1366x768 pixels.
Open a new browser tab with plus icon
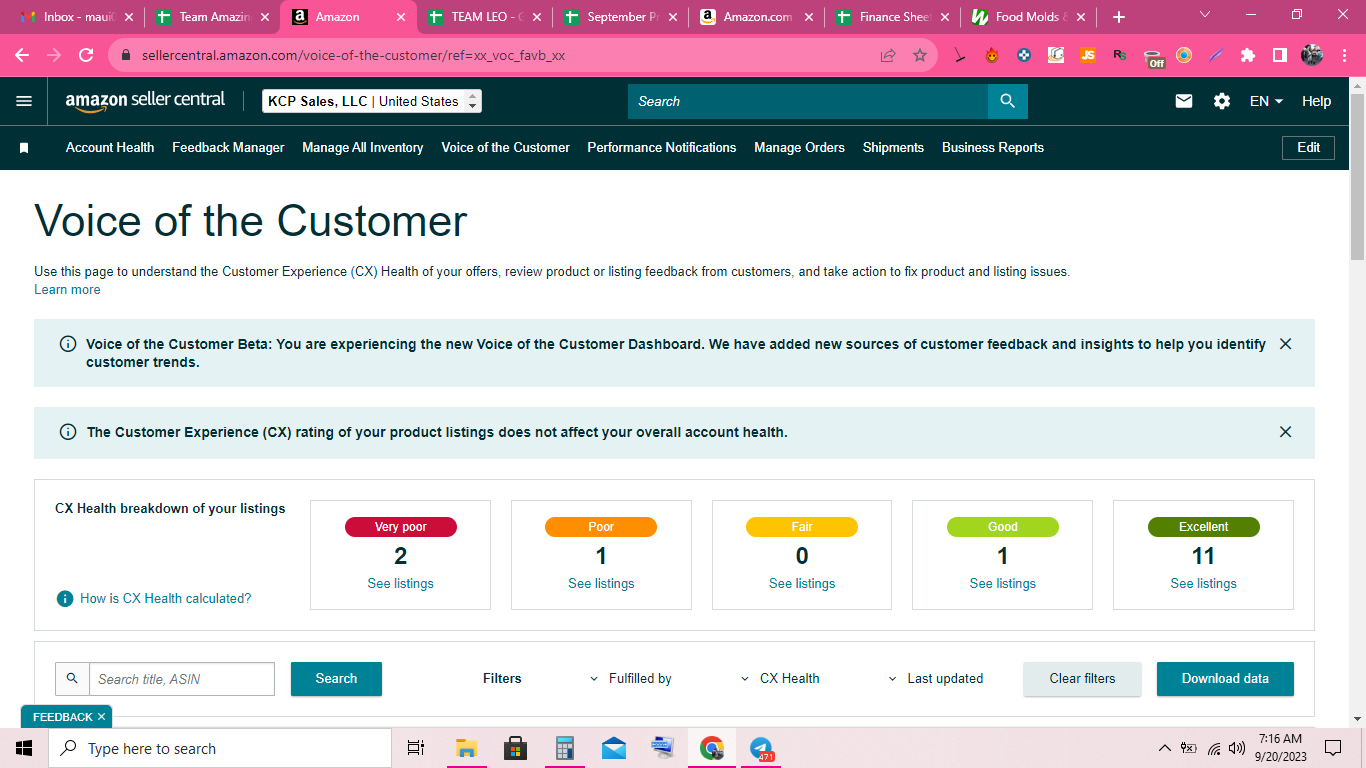[x=1119, y=17]
